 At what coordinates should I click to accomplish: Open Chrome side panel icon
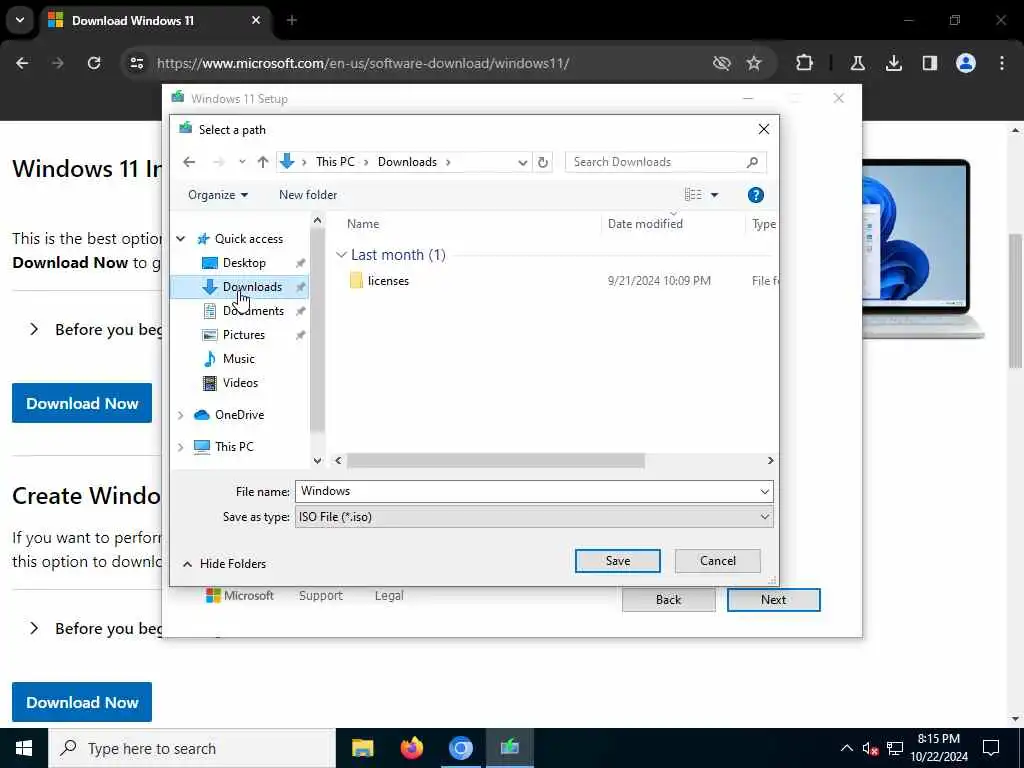[x=929, y=63]
